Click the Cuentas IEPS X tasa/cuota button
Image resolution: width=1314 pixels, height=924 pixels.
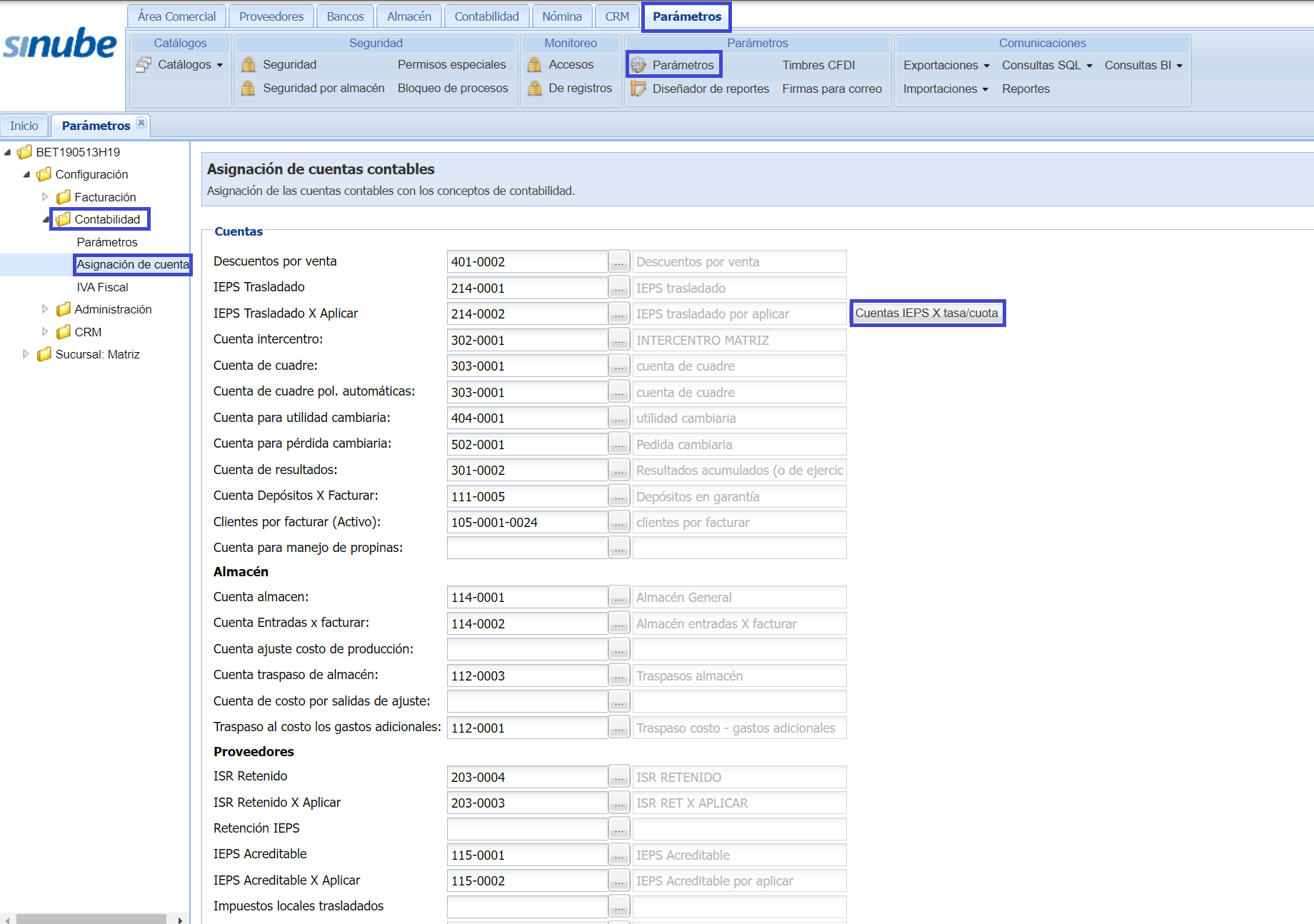coord(926,313)
